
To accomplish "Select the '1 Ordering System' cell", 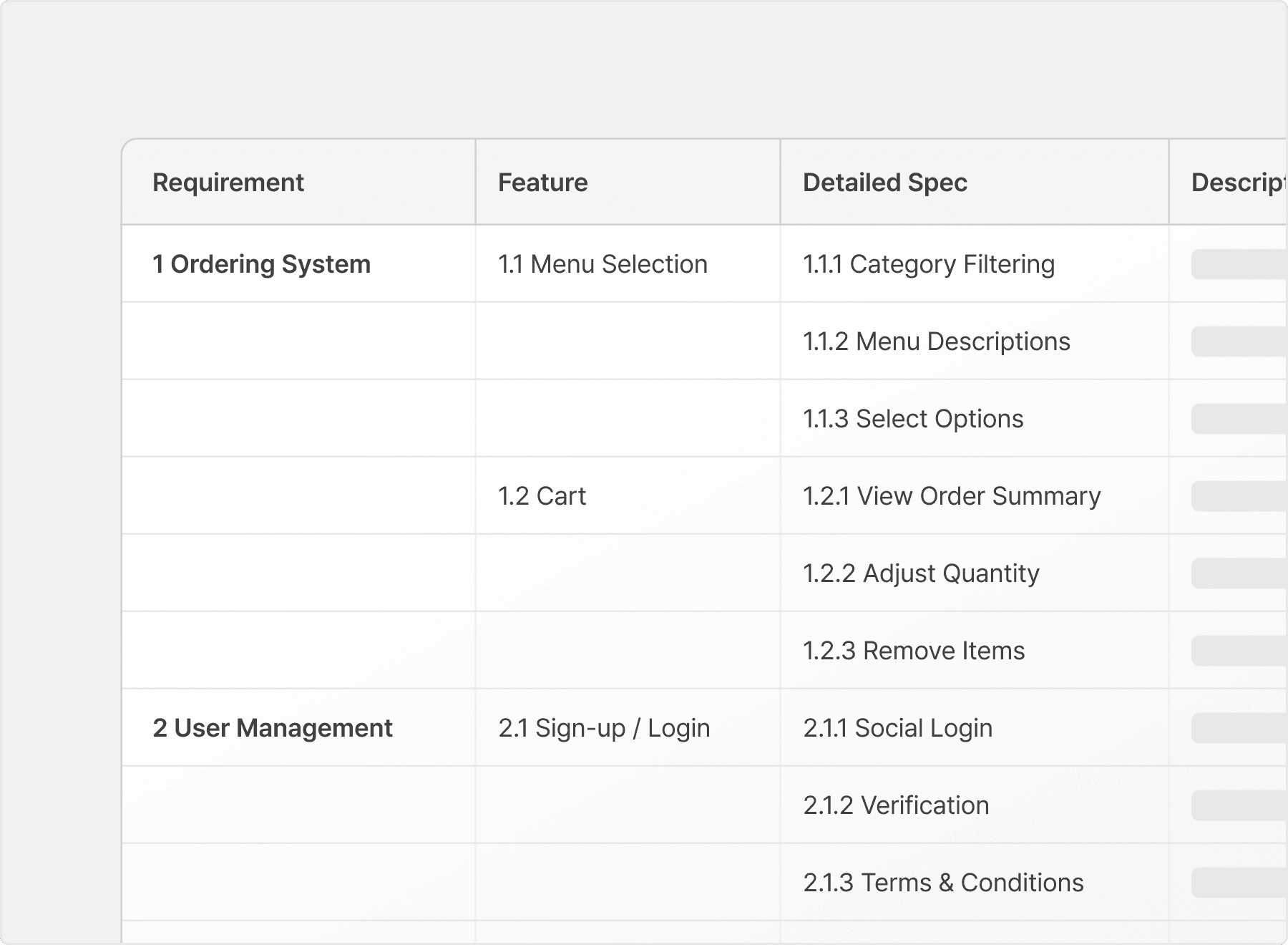I will coord(298,264).
